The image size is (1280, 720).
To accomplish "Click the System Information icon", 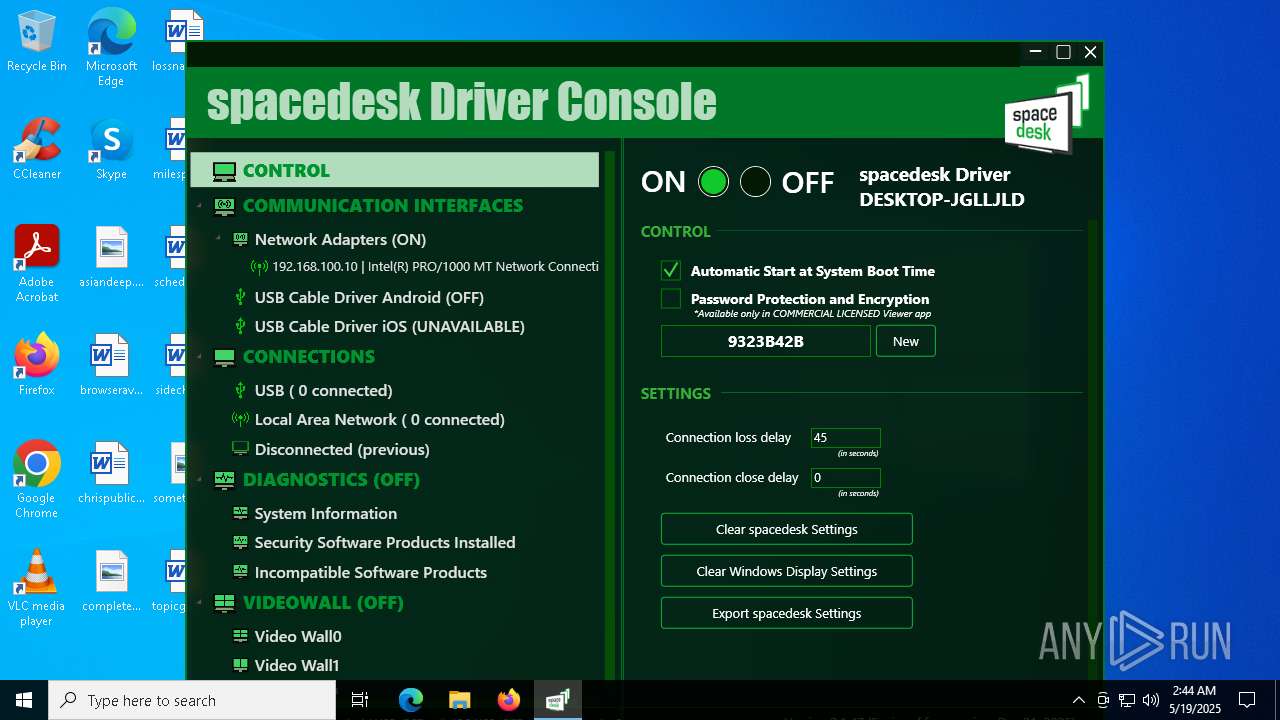I will [x=240, y=513].
